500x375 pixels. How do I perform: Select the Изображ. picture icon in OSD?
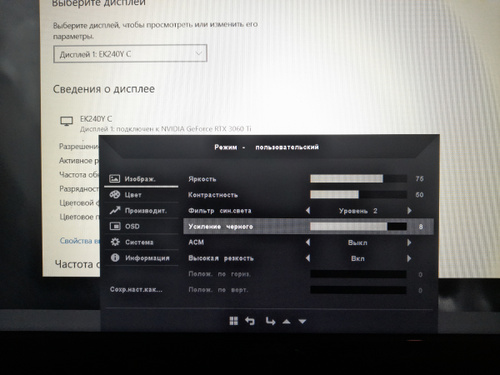(114, 179)
